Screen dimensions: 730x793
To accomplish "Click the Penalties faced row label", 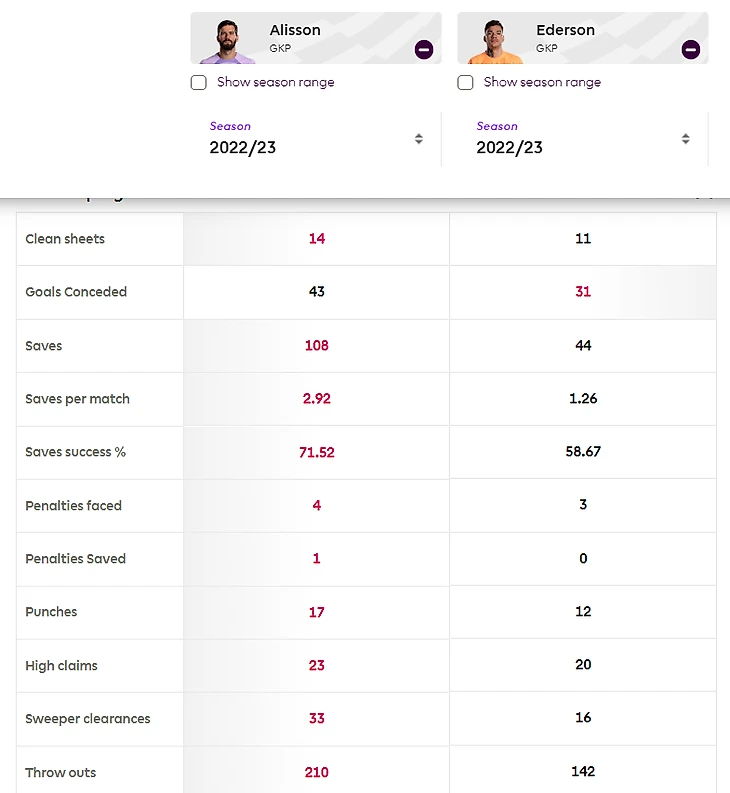I will click(x=73, y=506).
